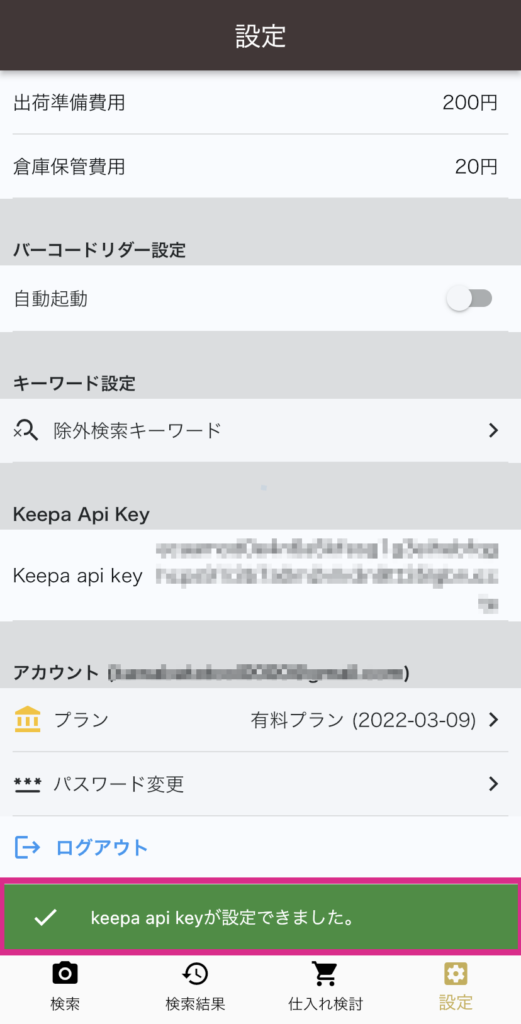Edit the 倉庫保管費用 20円 value
Image resolution: width=521 pixels, height=1024 pixels.
(477, 167)
